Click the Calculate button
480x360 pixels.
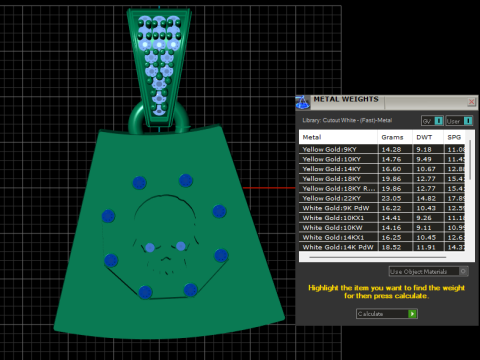click(387, 314)
